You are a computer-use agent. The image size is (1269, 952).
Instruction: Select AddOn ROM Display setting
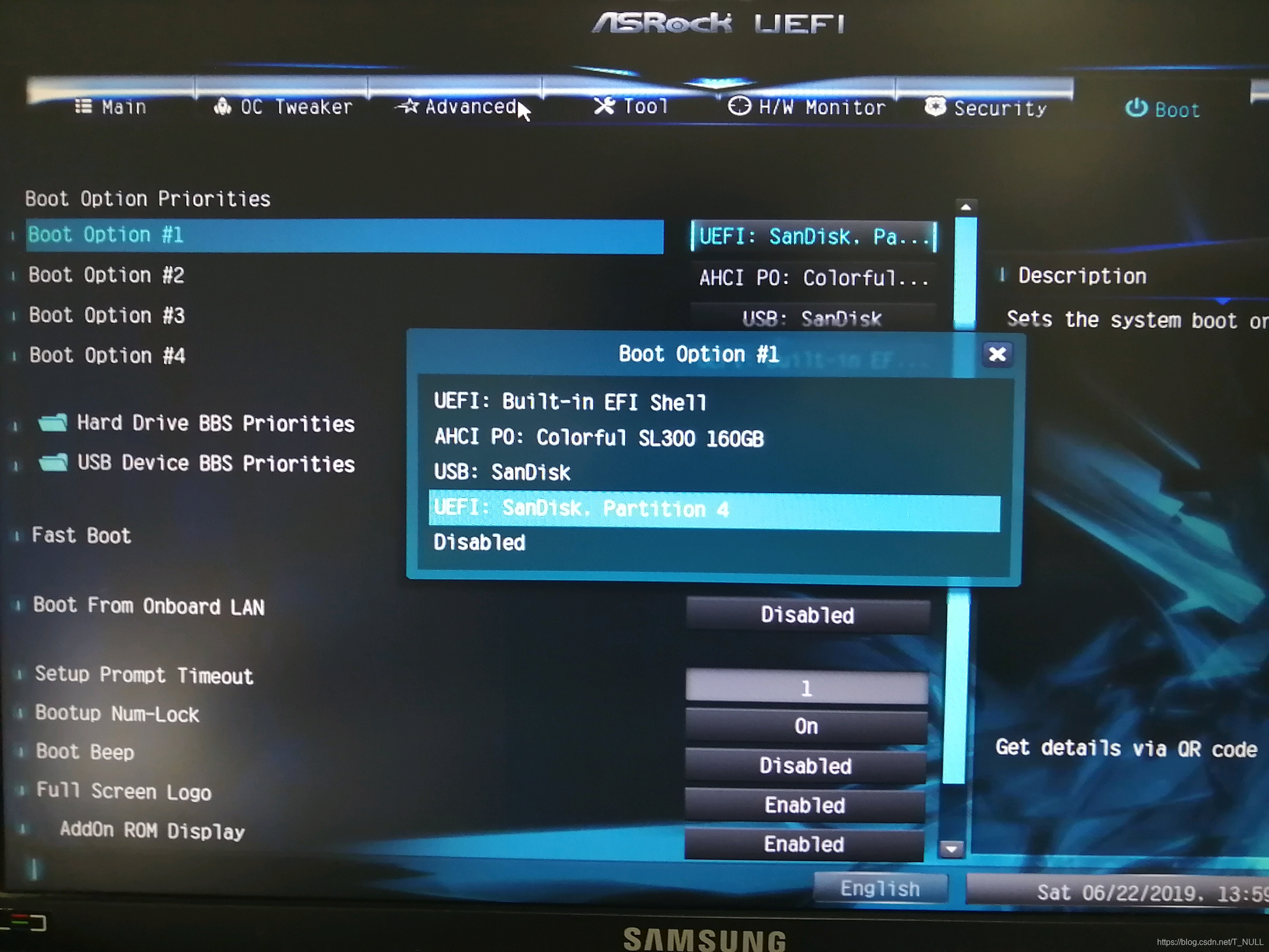click(152, 830)
